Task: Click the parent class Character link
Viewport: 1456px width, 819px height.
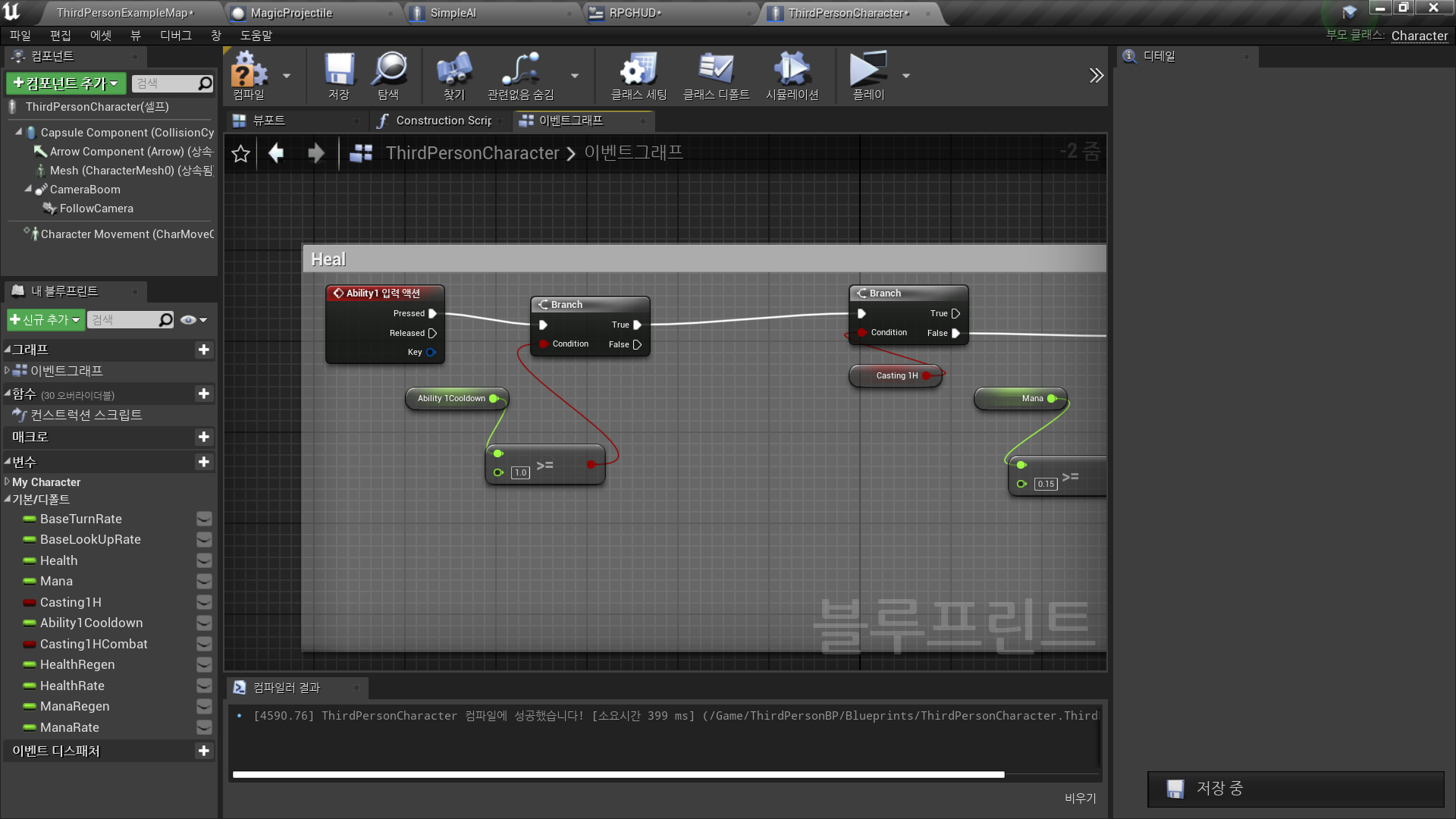Action: click(1419, 36)
